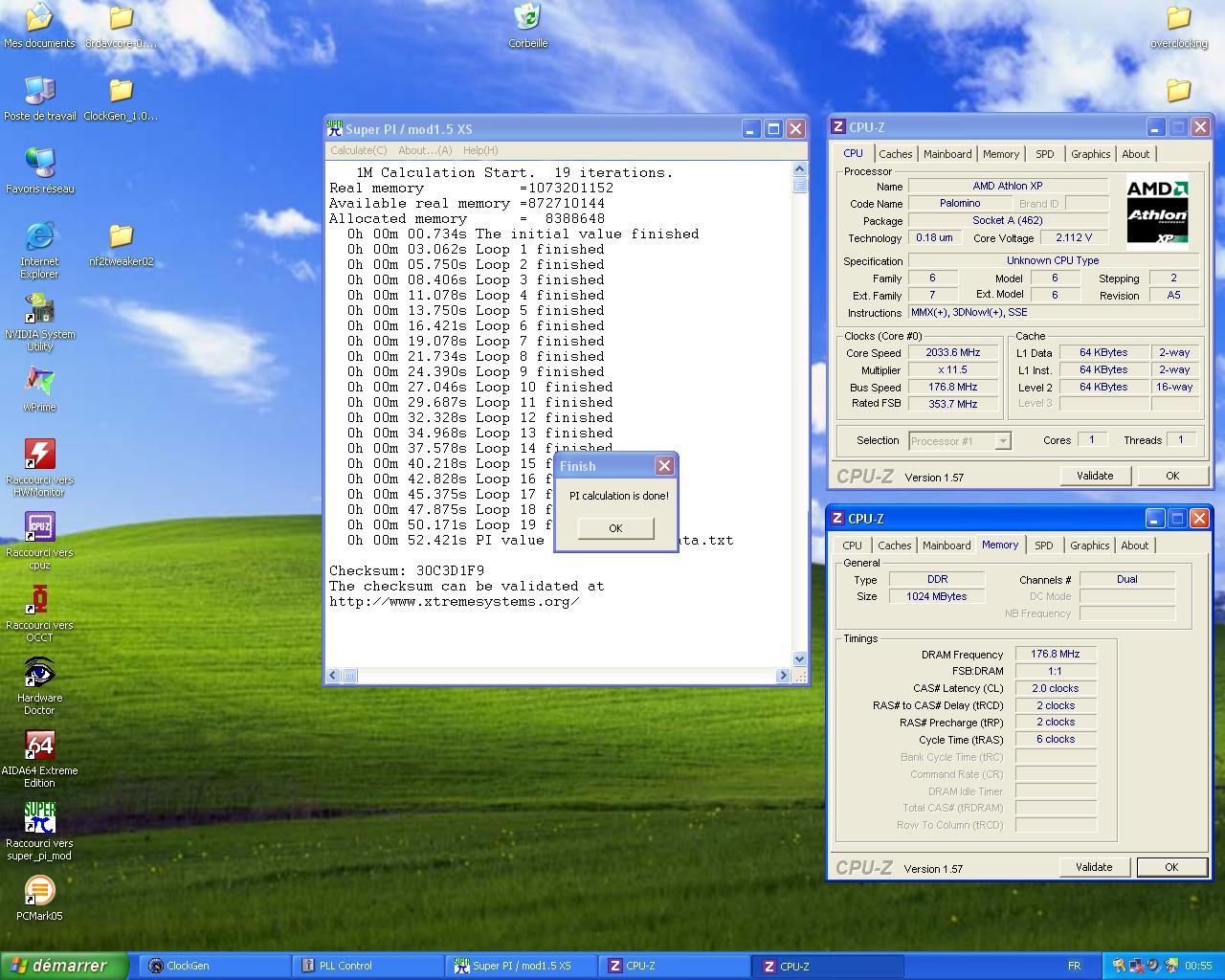Screen dimensions: 1225x980
Task: Click the FR language indicator in the taskbar
Action: [1074, 966]
